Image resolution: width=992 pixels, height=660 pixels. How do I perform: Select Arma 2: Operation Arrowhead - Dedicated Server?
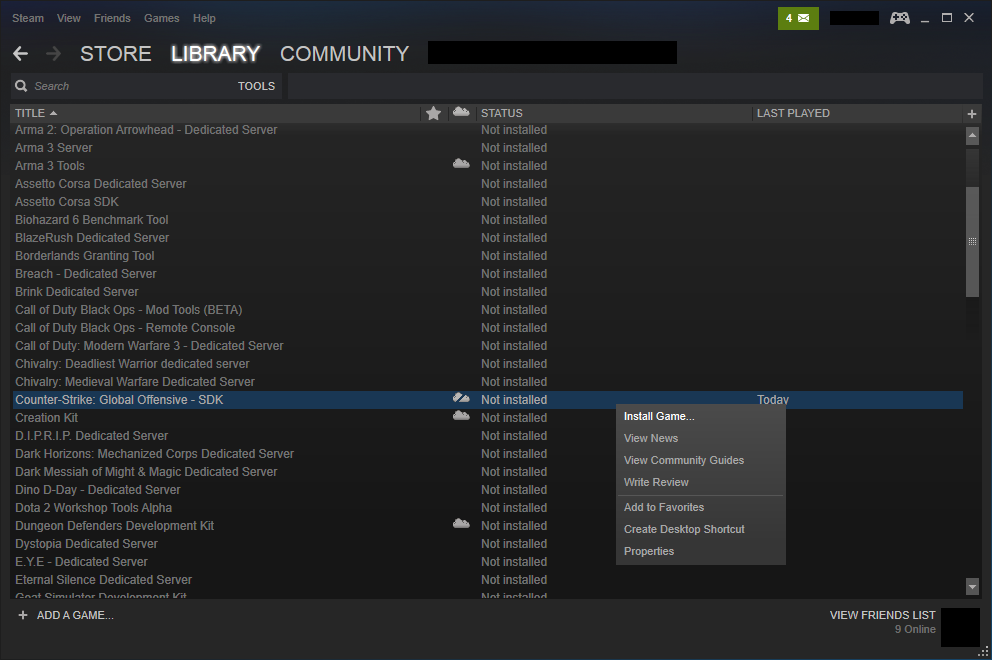click(x=146, y=130)
